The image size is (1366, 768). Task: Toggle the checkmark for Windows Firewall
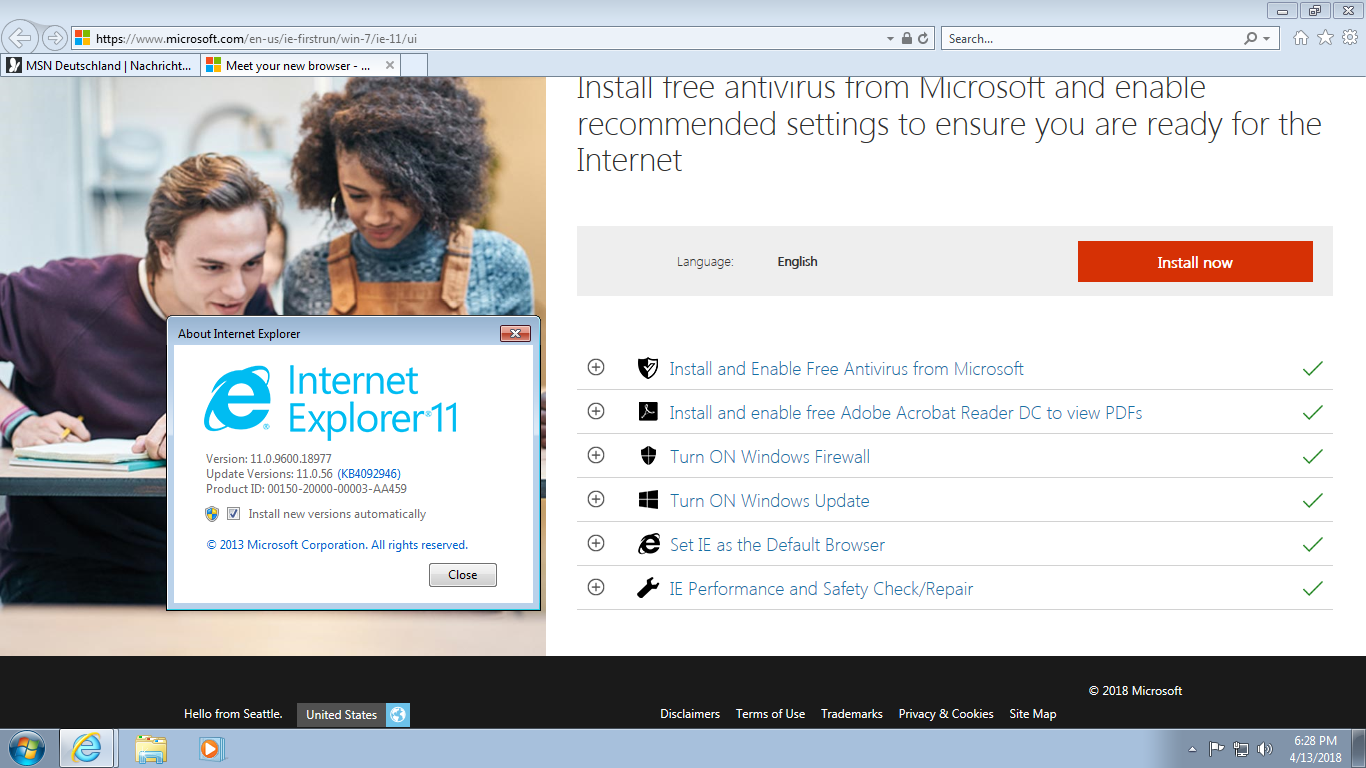tap(1313, 456)
